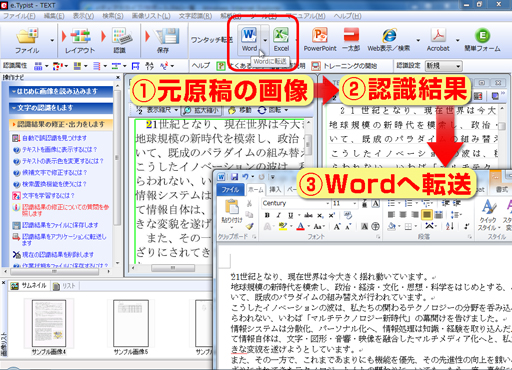Click 認識結果をファイルに保存します link
The width and height of the screenshot is (512, 370).
click(x=60, y=225)
